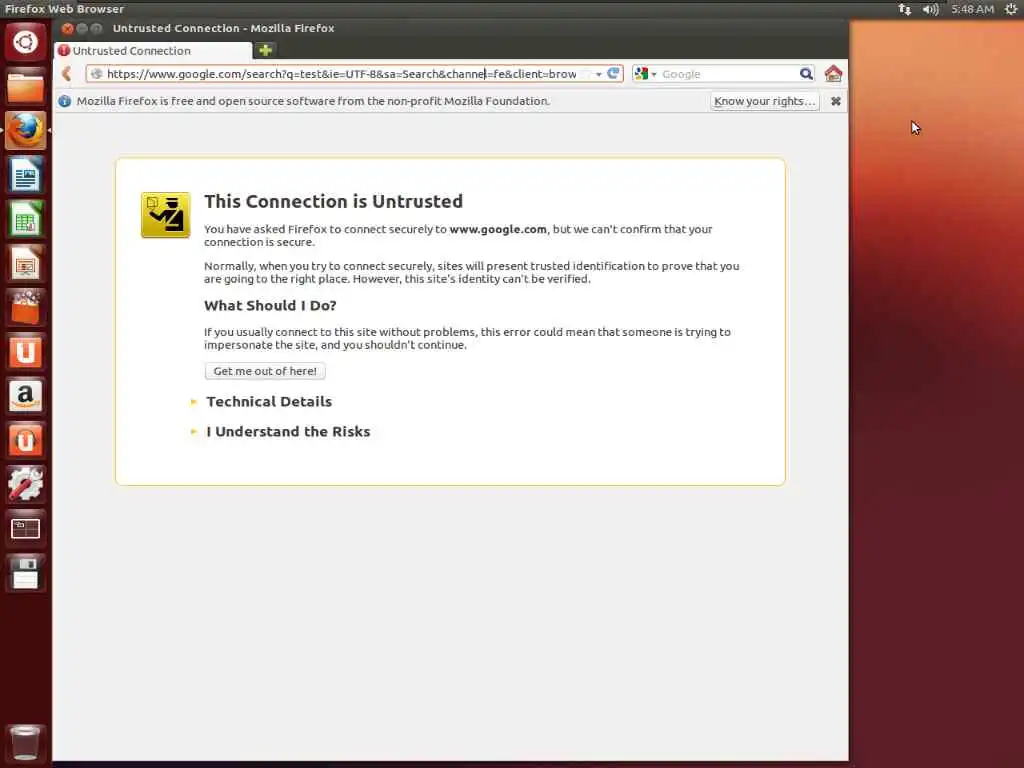Open the Files manager from launcher
Viewport: 1024px width, 768px height.
click(25, 87)
